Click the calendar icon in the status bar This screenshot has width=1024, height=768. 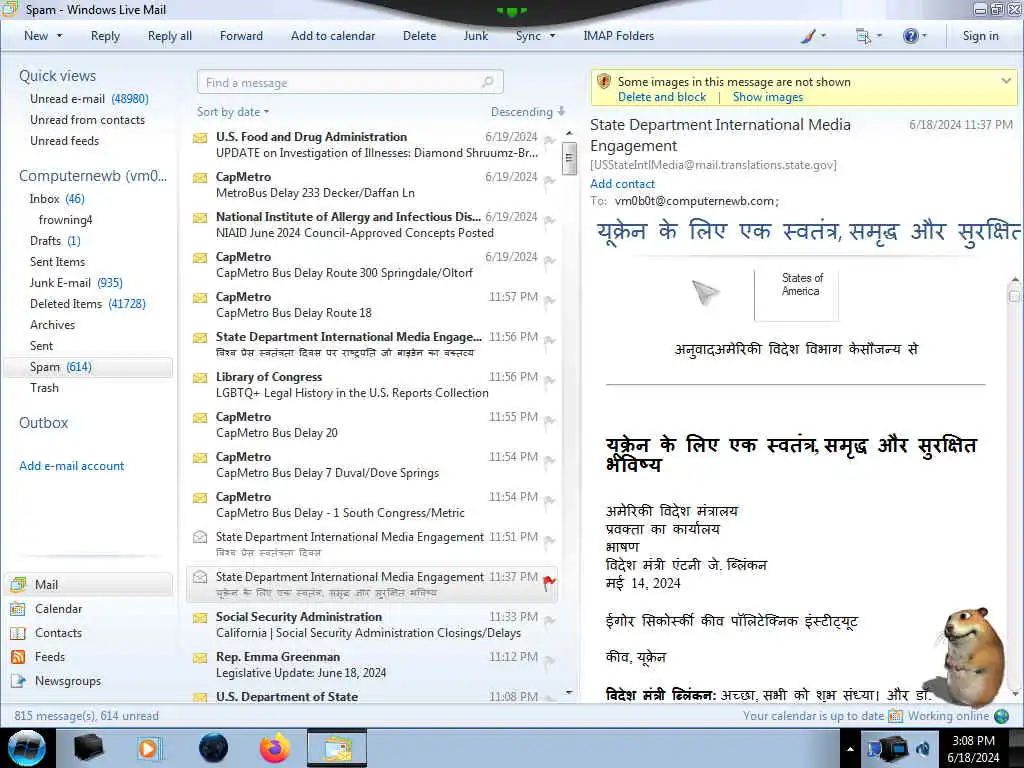(895, 716)
